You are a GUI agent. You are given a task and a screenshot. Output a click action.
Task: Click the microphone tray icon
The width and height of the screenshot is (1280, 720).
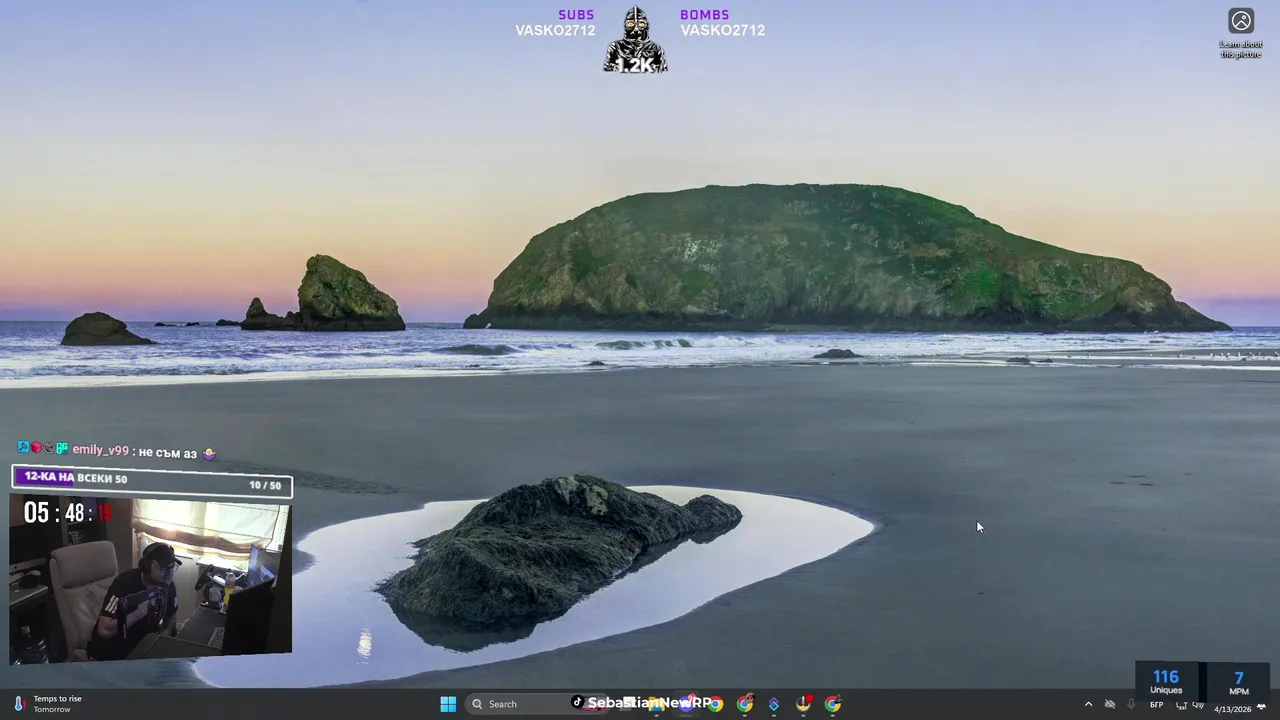[x=1131, y=704]
